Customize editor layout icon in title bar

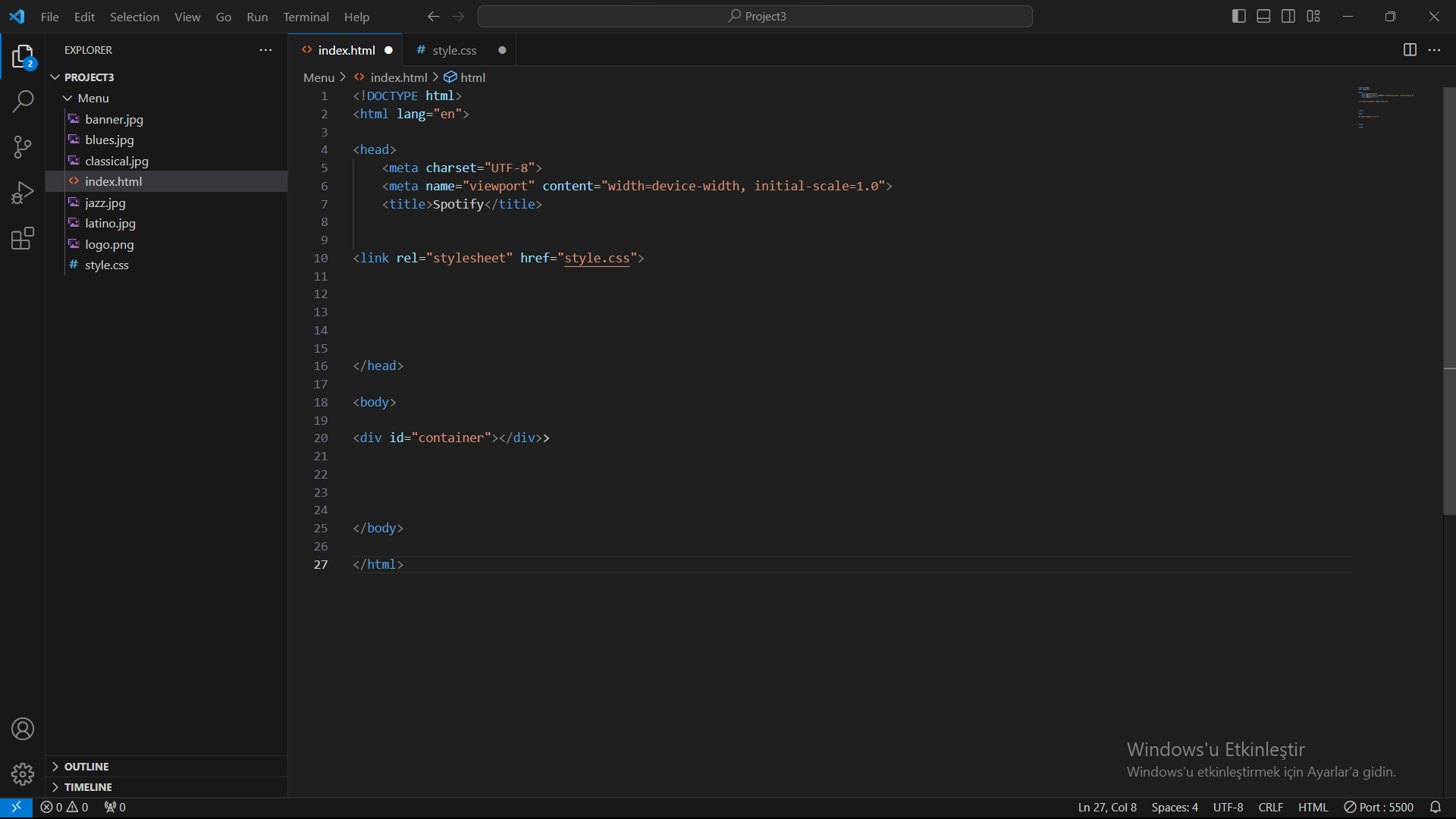click(1313, 16)
